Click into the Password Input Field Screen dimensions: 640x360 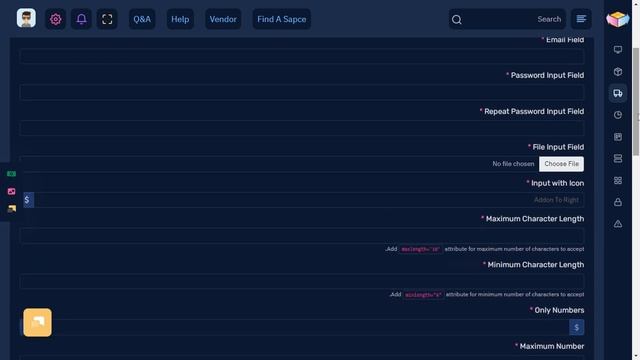(302, 92)
